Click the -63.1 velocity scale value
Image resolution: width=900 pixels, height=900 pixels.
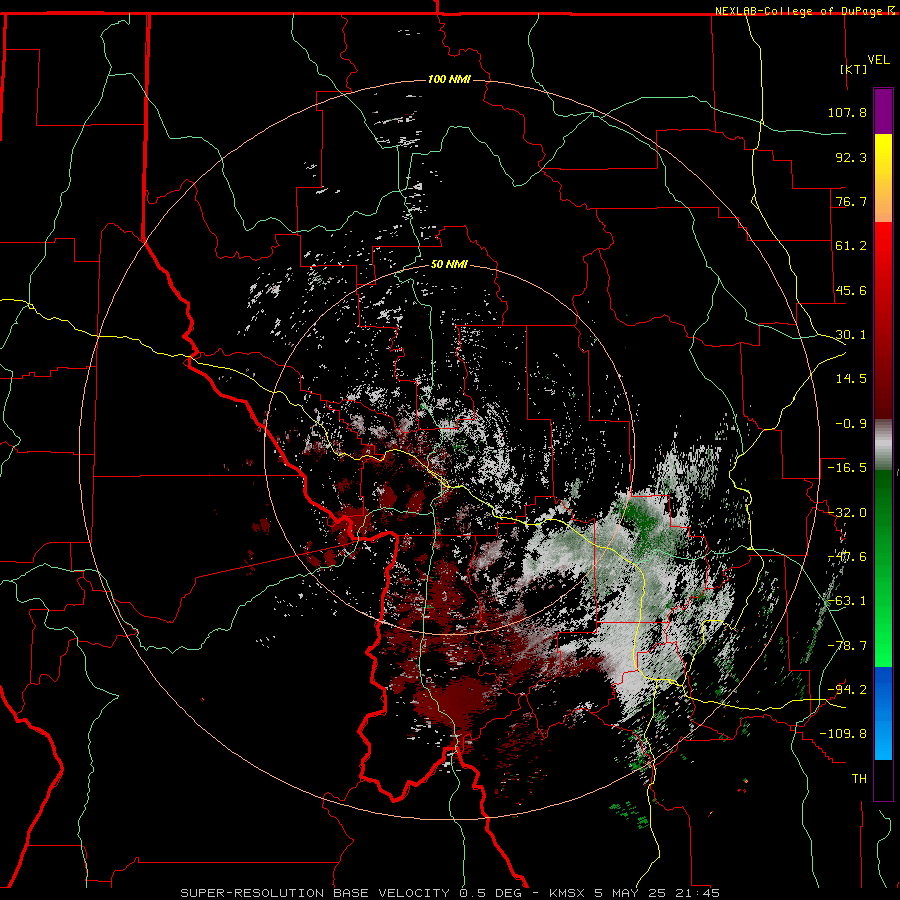847,601
